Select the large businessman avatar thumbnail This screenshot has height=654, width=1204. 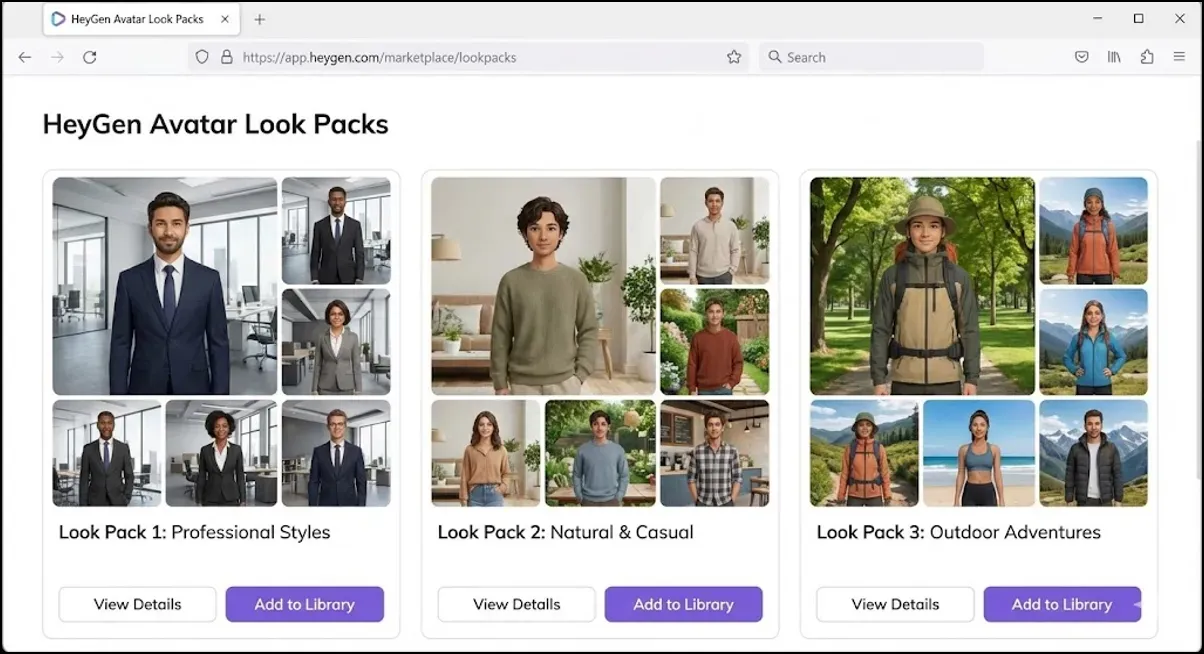(162, 285)
